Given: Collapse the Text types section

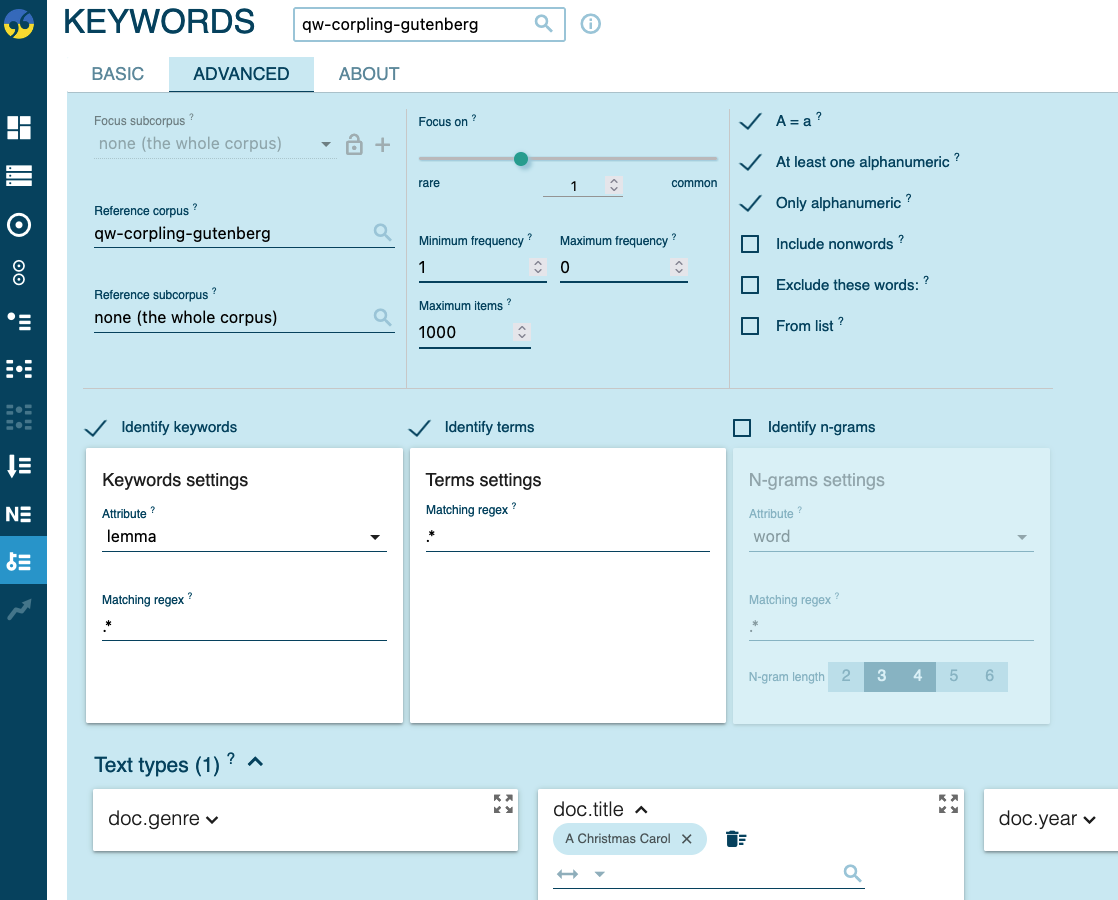Looking at the screenshot, I should point(255,763).
